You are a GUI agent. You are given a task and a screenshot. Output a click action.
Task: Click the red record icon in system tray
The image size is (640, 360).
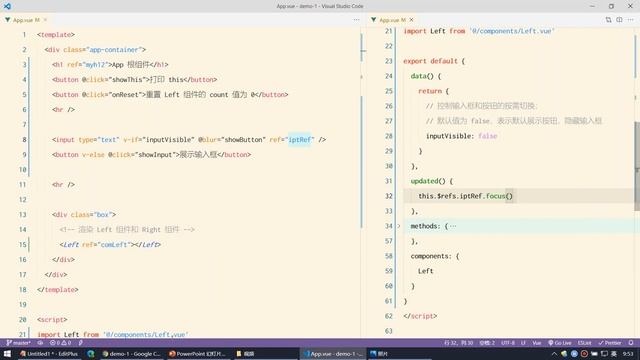pos(584,354)
